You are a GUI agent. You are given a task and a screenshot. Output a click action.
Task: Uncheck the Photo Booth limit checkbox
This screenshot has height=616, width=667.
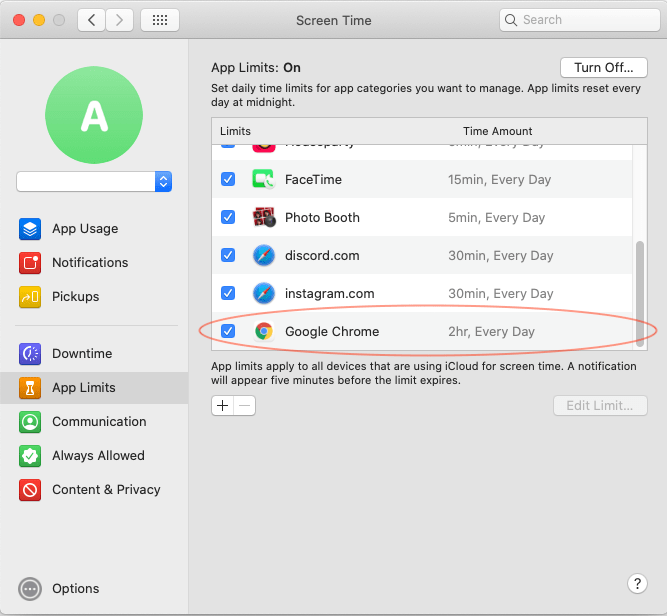228,217
